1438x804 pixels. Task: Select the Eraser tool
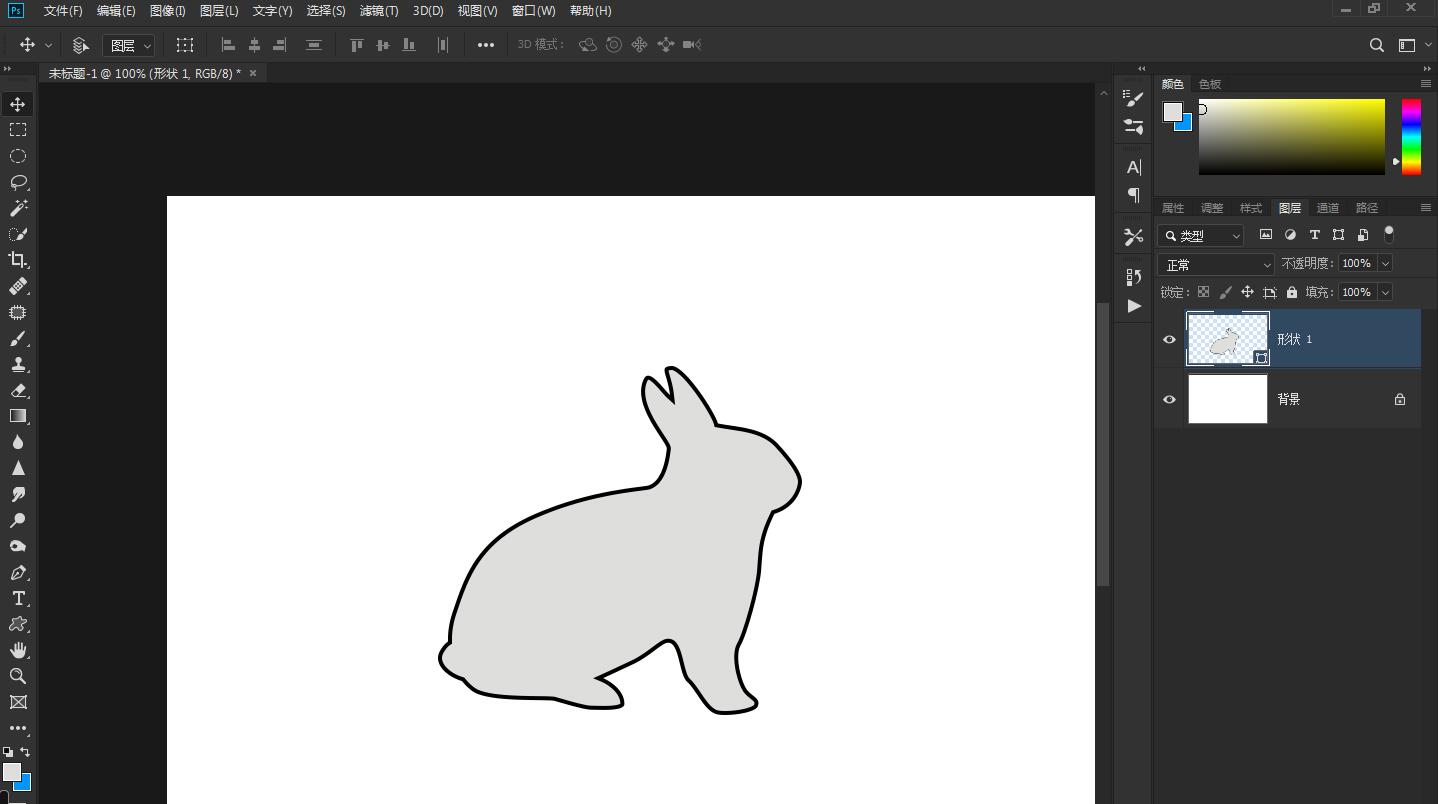[x=18, y=391]
